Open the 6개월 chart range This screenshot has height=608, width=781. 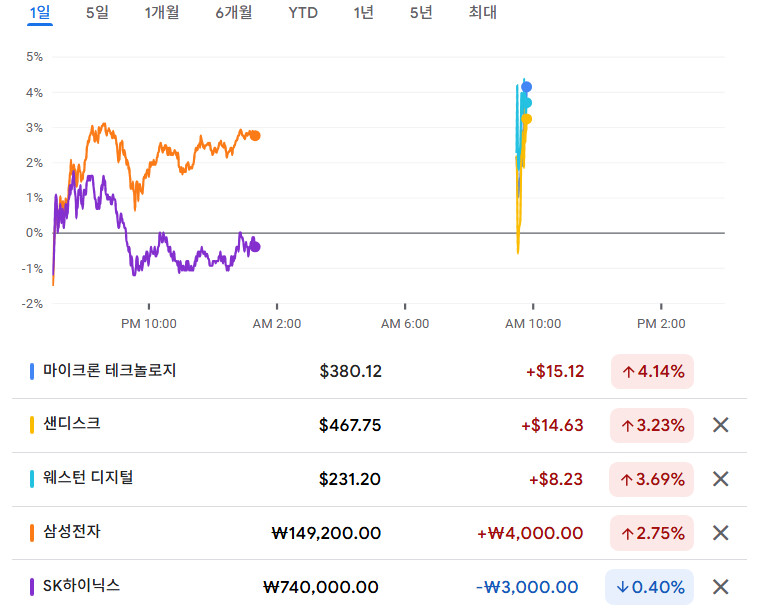[233, 13]
